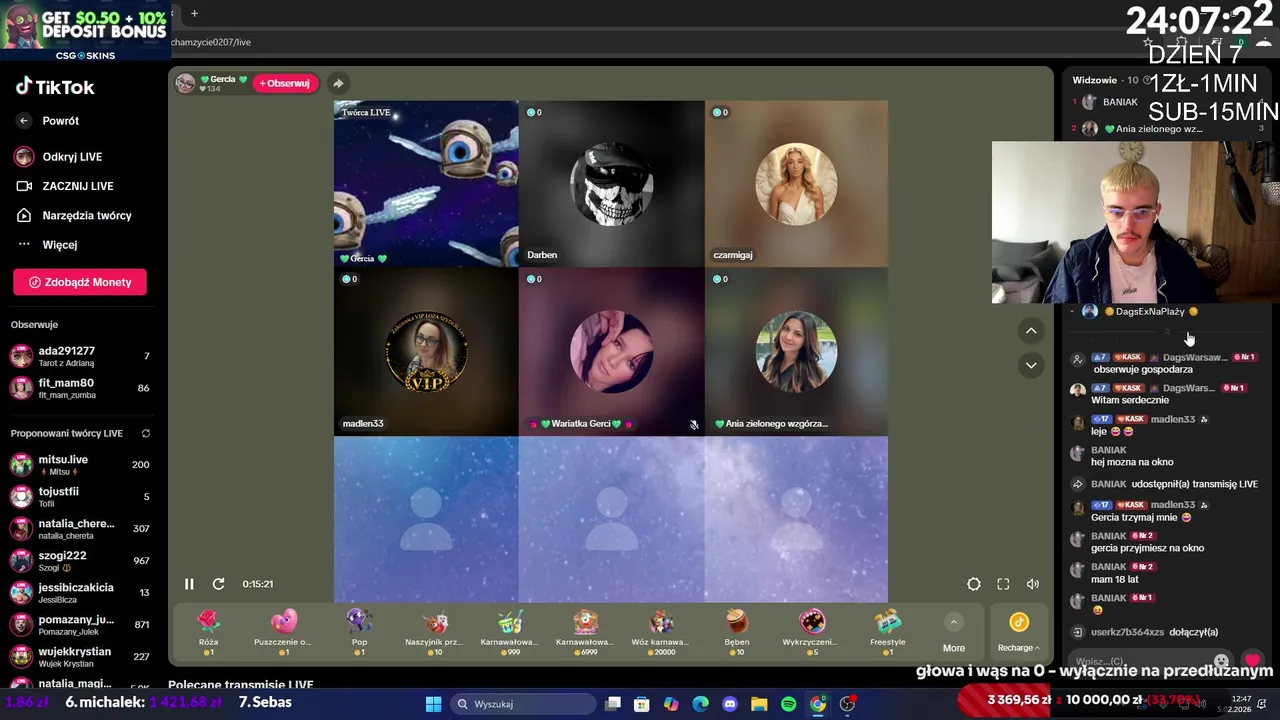Select the czarmigaj guest tile
The width and height of the screenshot is (1280, 720).
(796, 184)
